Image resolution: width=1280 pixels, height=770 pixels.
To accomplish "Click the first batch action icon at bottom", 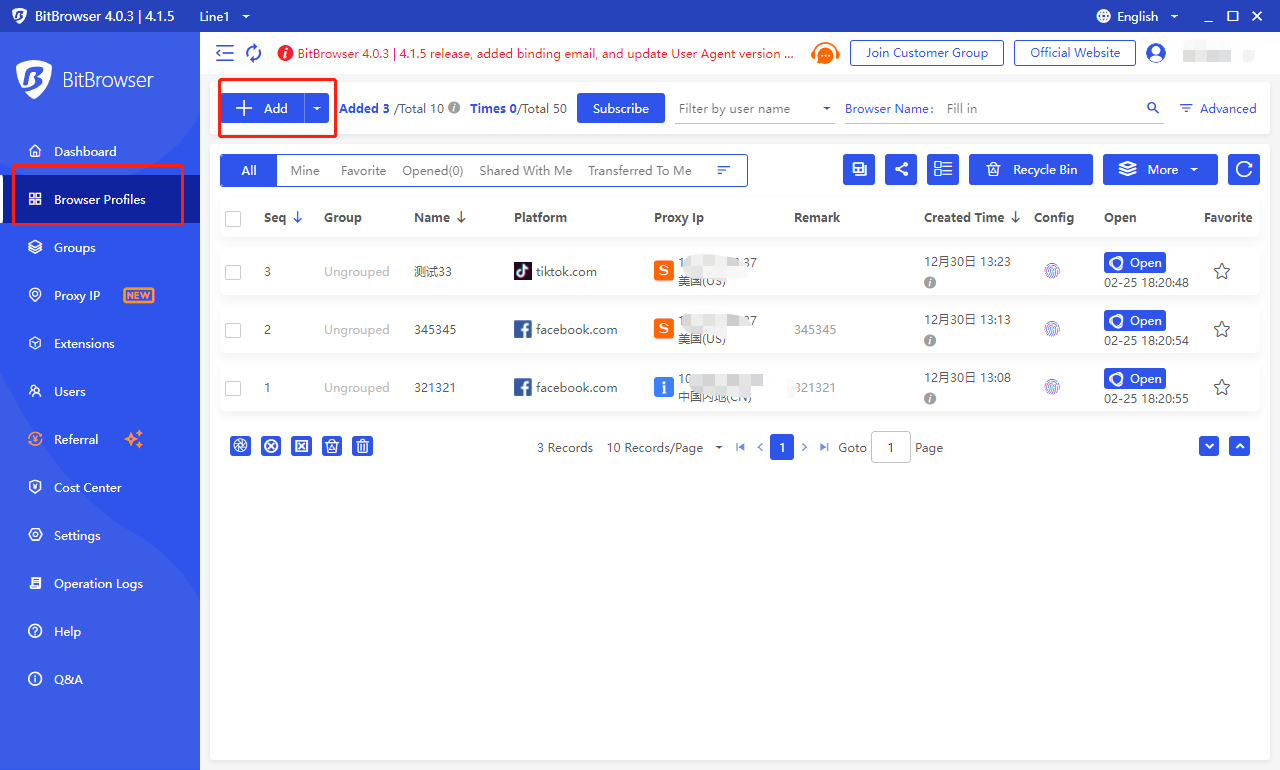I will point(240,447).
